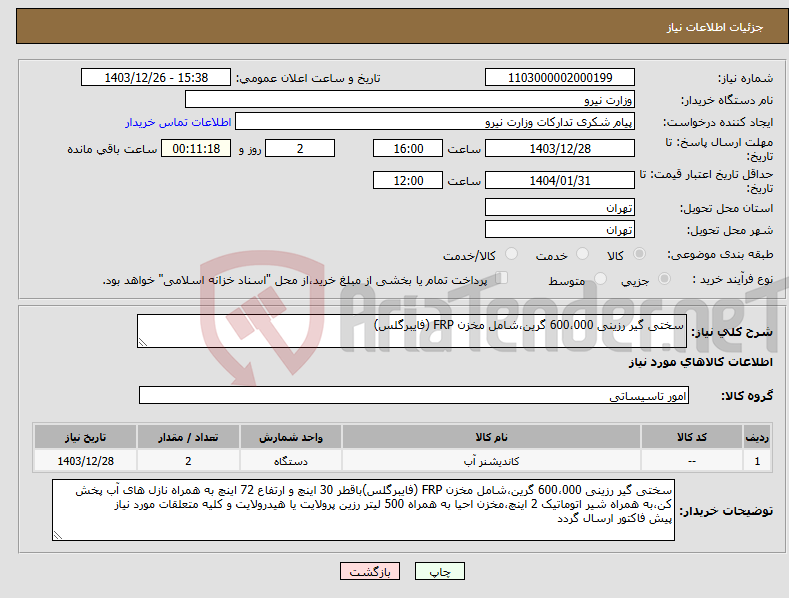Click the request creator field پیام شکری
Image resolution: width=789 pixels, height=598 pixels.
(x=435, y=121)
